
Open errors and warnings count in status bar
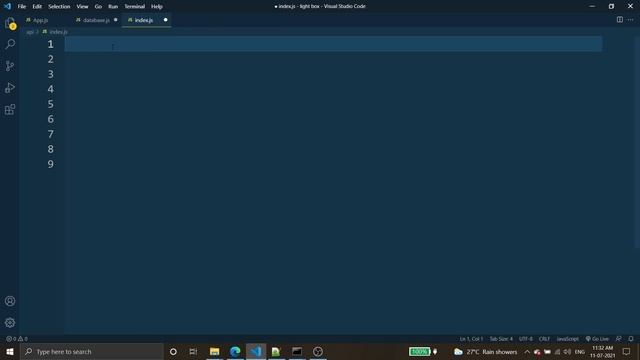[x=17, y=339]
